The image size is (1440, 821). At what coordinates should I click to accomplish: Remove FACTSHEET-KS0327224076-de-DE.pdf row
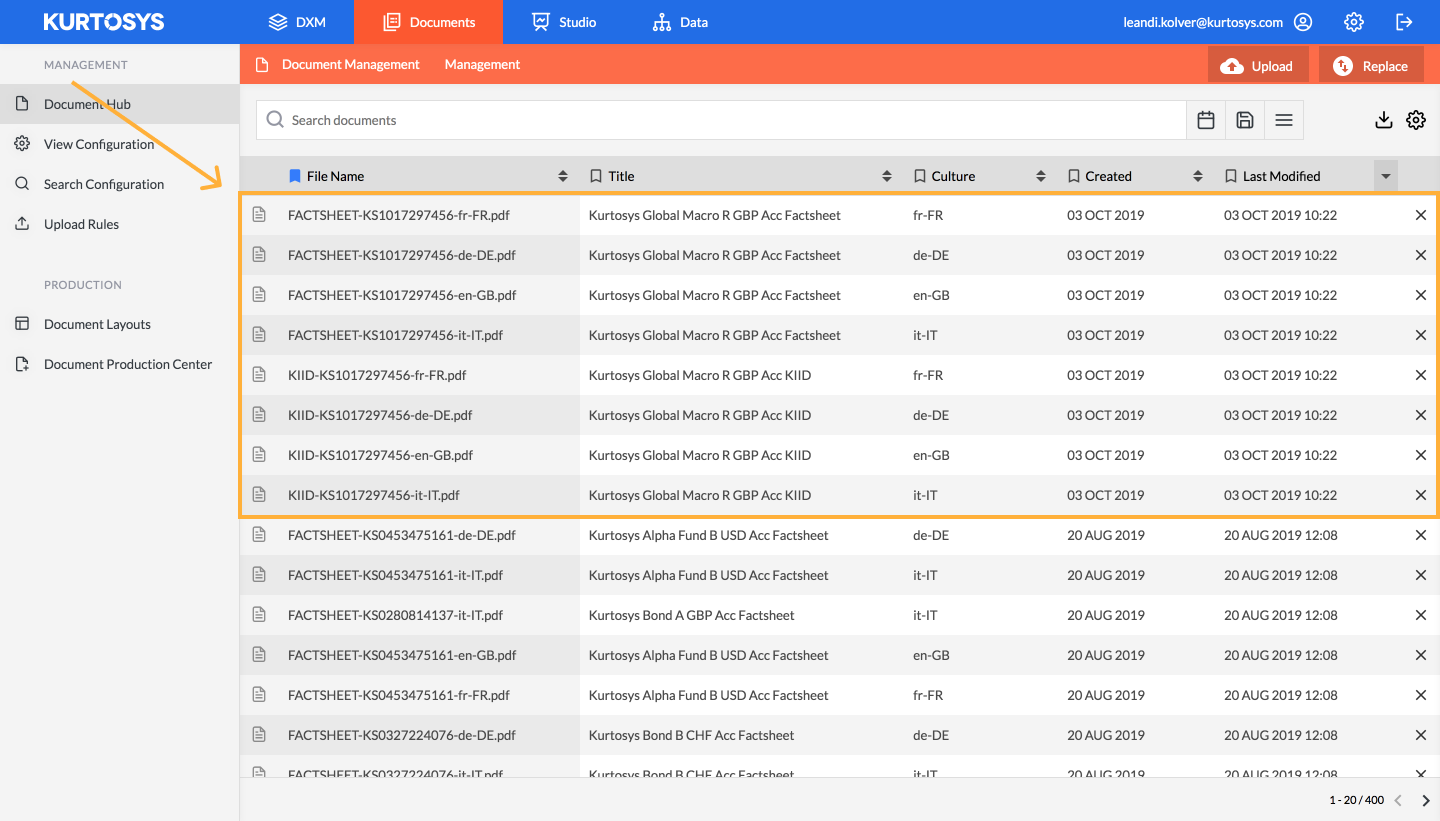[1421, 735]
